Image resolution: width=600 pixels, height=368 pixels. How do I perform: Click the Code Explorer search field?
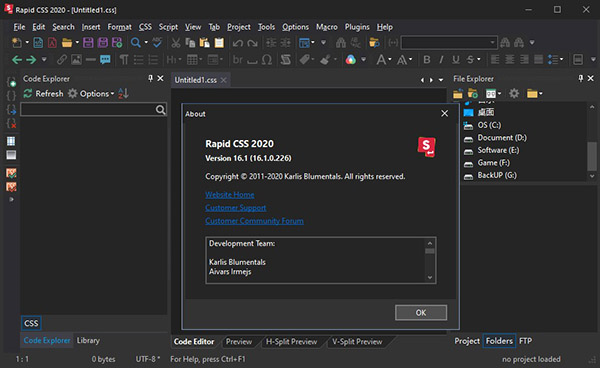coord(93,110)
